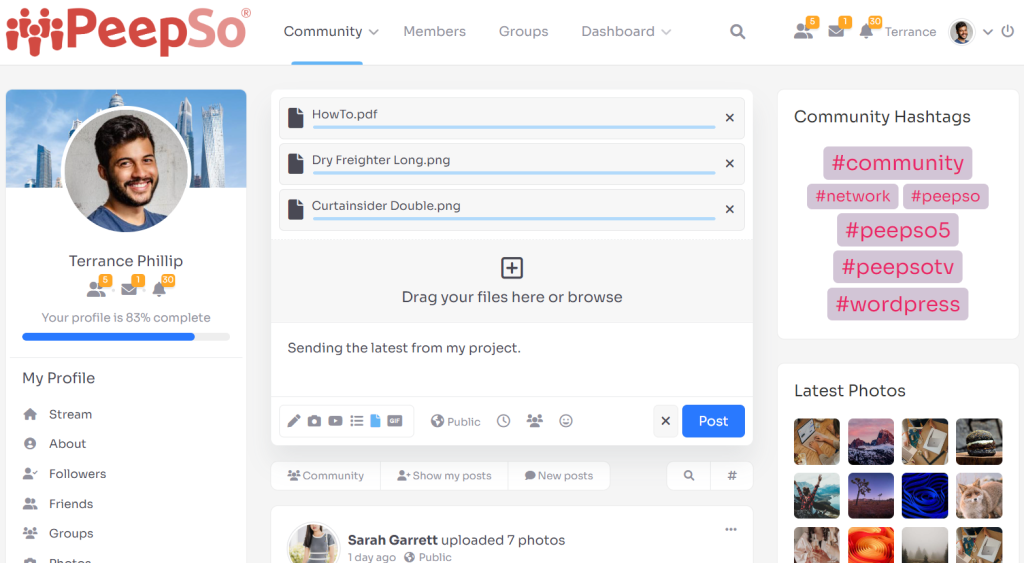The image size is (1024, 563).
Task: Open the options menu on Sarah Garrett's post
Action: click(731, 530)
